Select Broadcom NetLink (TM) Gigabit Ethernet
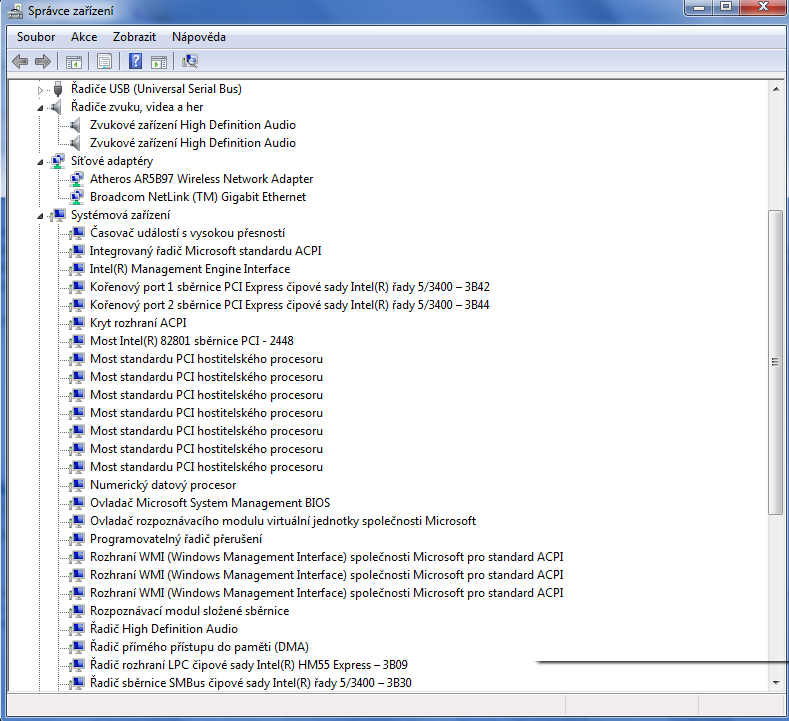Viewport: 789px width, 721px height. coord(198,197)
